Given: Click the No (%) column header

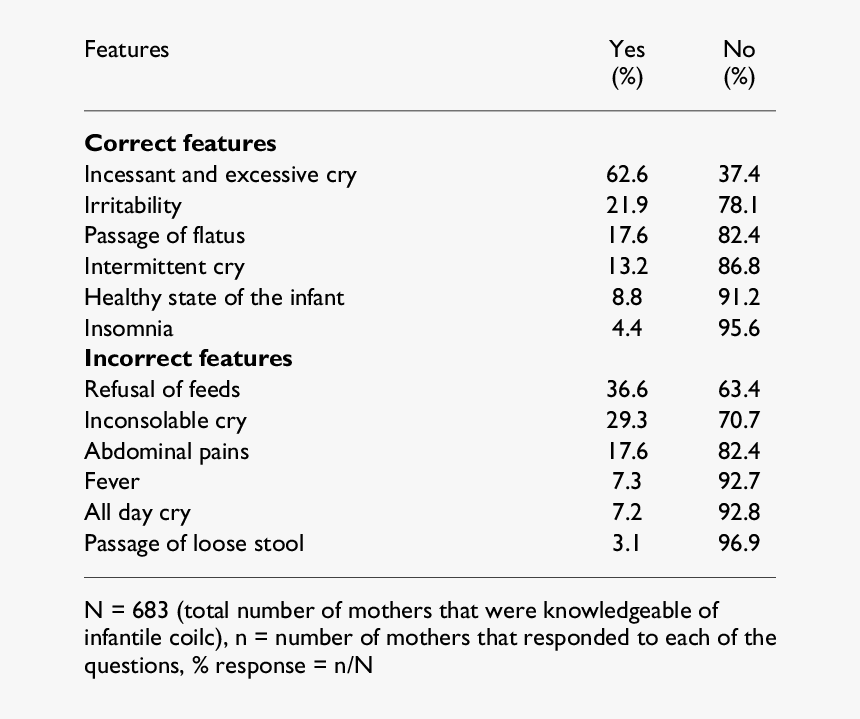Looking at the screenshot, I should 739,63.
